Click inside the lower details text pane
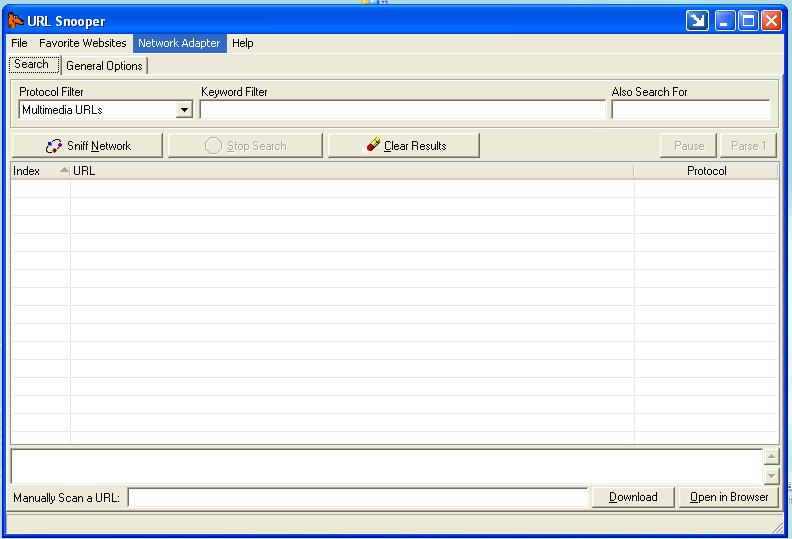The width and height of the screenshot is (792, 539). [x=387, y=466]
